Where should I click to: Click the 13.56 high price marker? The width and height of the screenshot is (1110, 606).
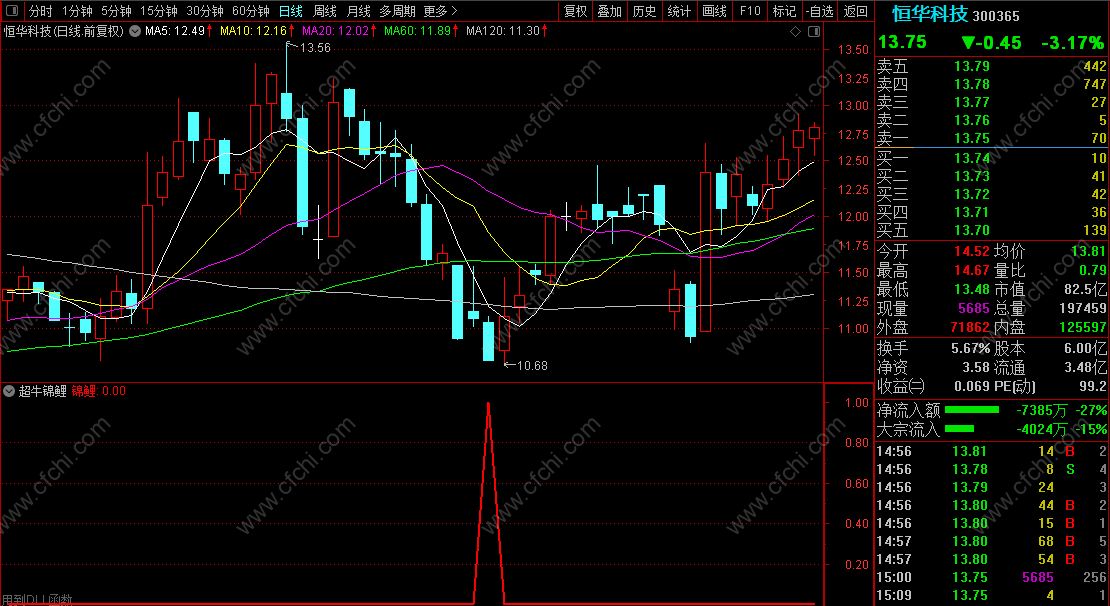click(315, 48)
